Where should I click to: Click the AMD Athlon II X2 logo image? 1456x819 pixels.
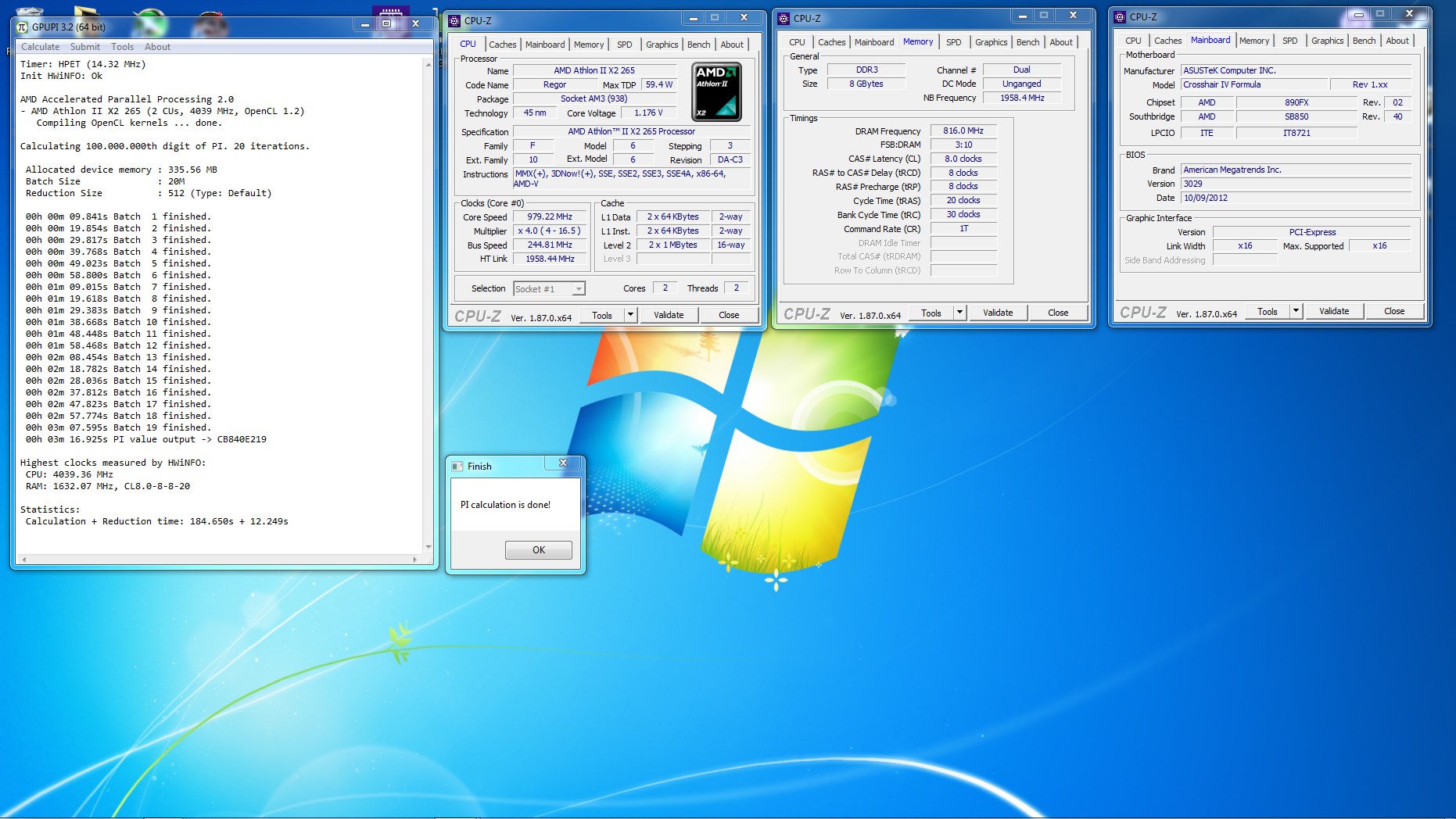717,91
